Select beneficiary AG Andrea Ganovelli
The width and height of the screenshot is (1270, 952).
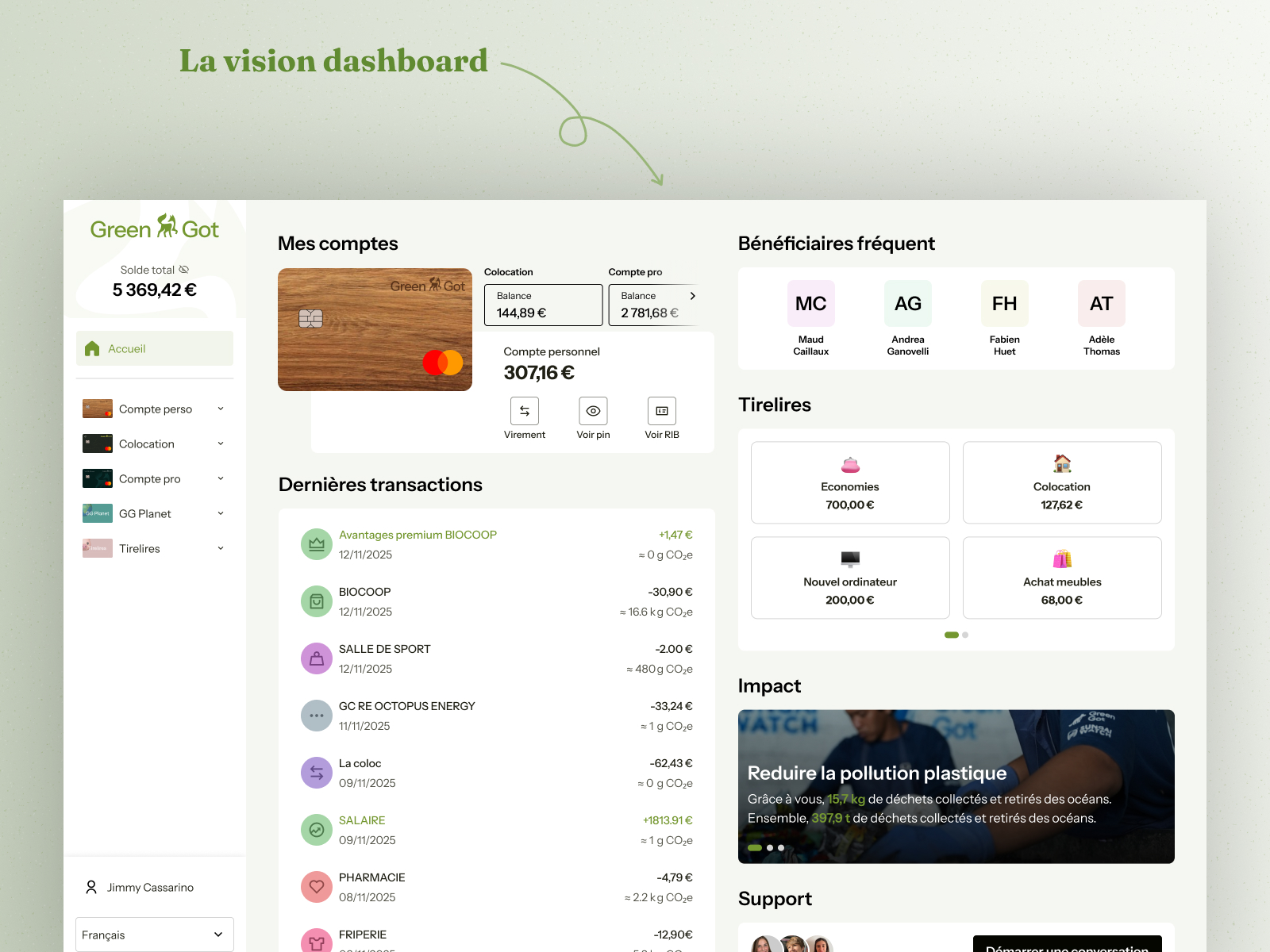pyautogui.click(x=908, y=318)
